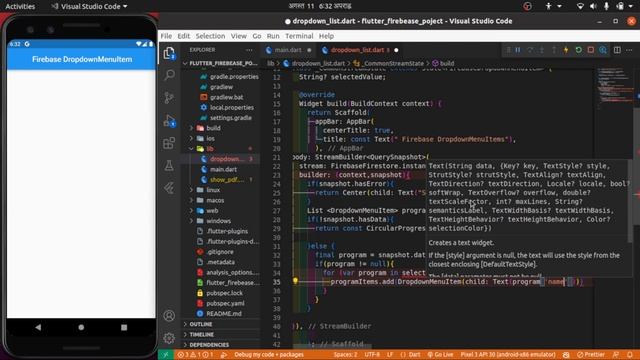Tap emulator Home button
Screen dimensions: 640x360
[x=81, y=327]
